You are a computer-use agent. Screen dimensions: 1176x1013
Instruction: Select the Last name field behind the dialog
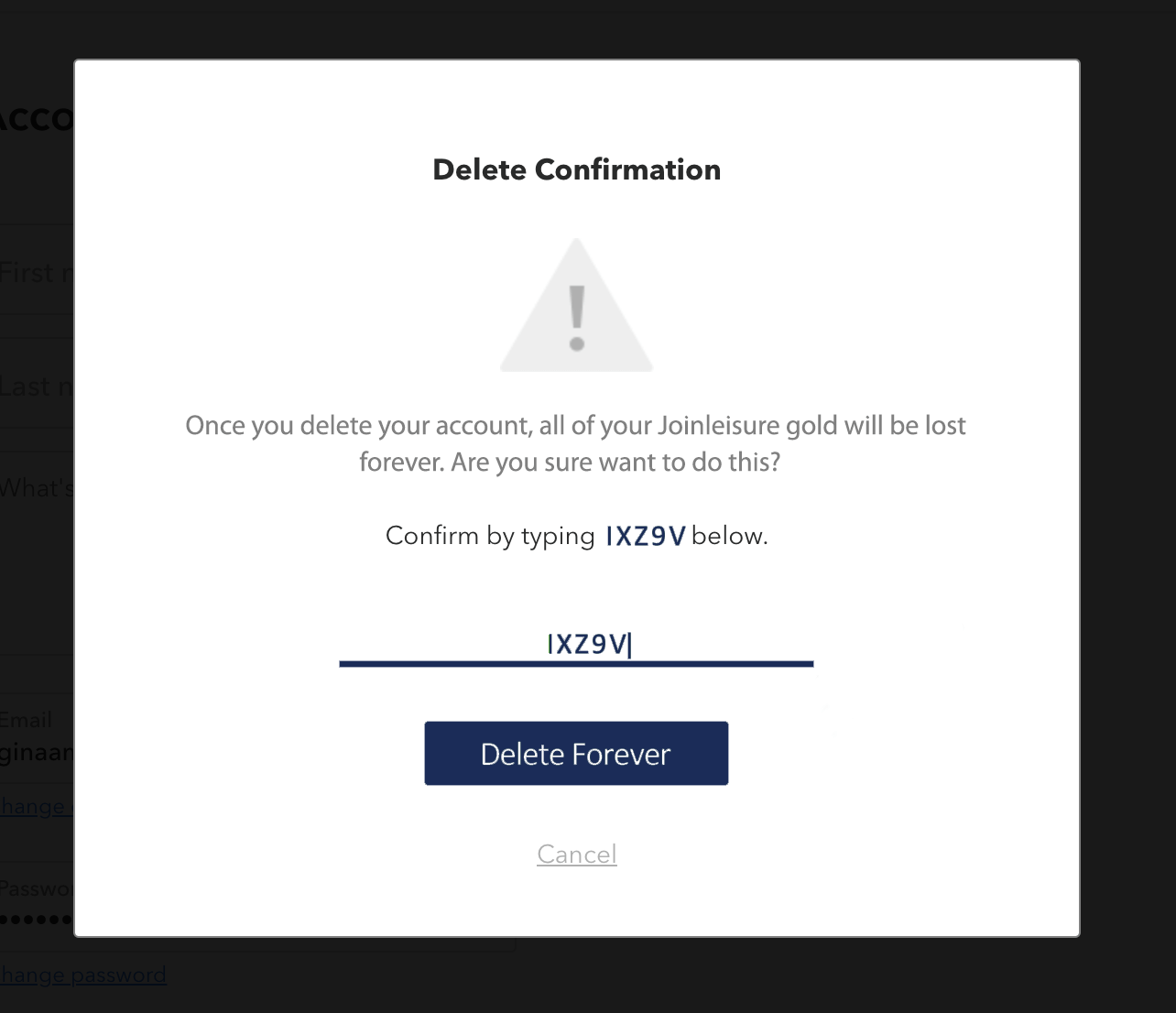[x=37, y=386]
